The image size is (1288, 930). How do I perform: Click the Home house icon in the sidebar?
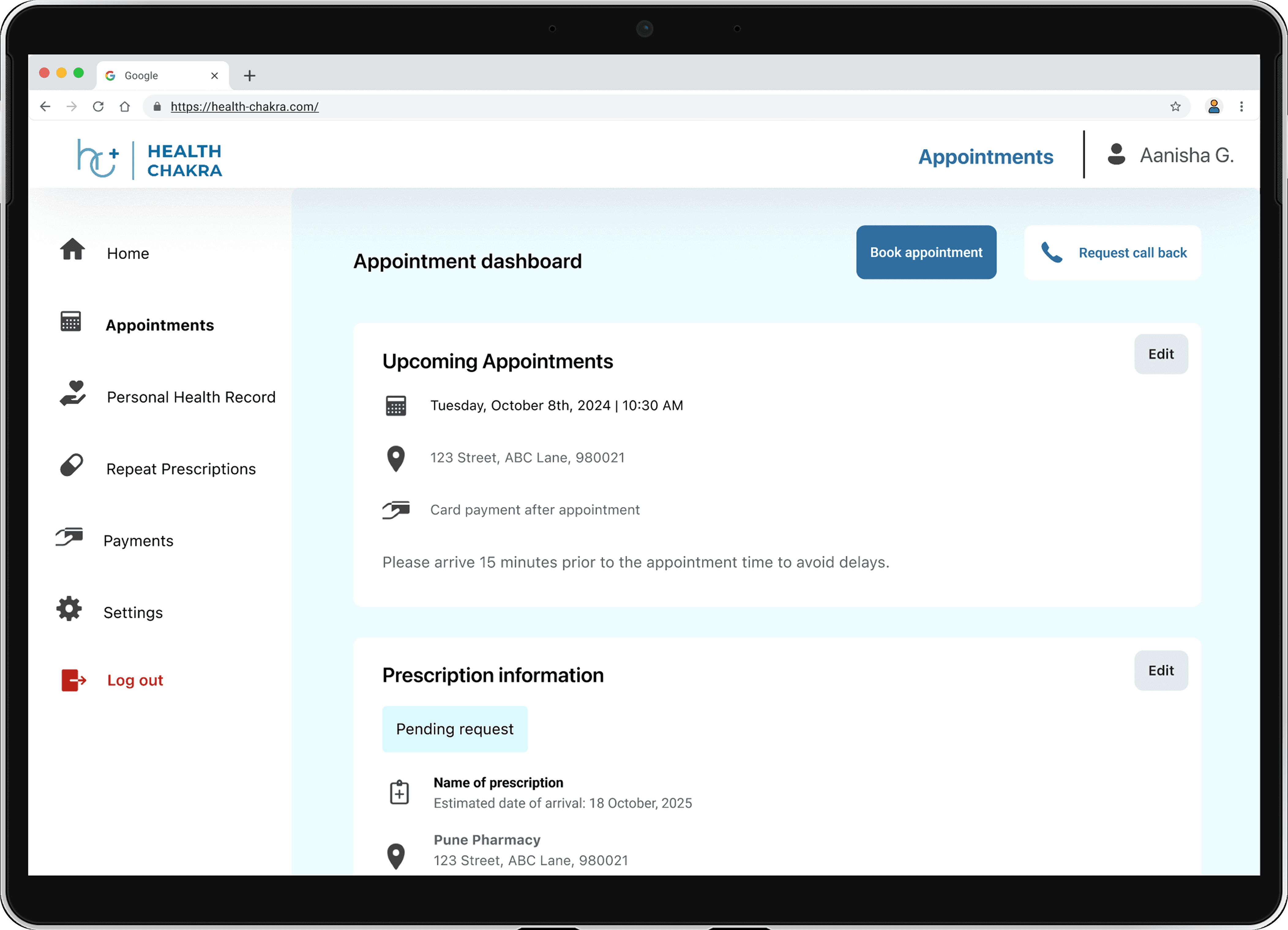[73, 249]
